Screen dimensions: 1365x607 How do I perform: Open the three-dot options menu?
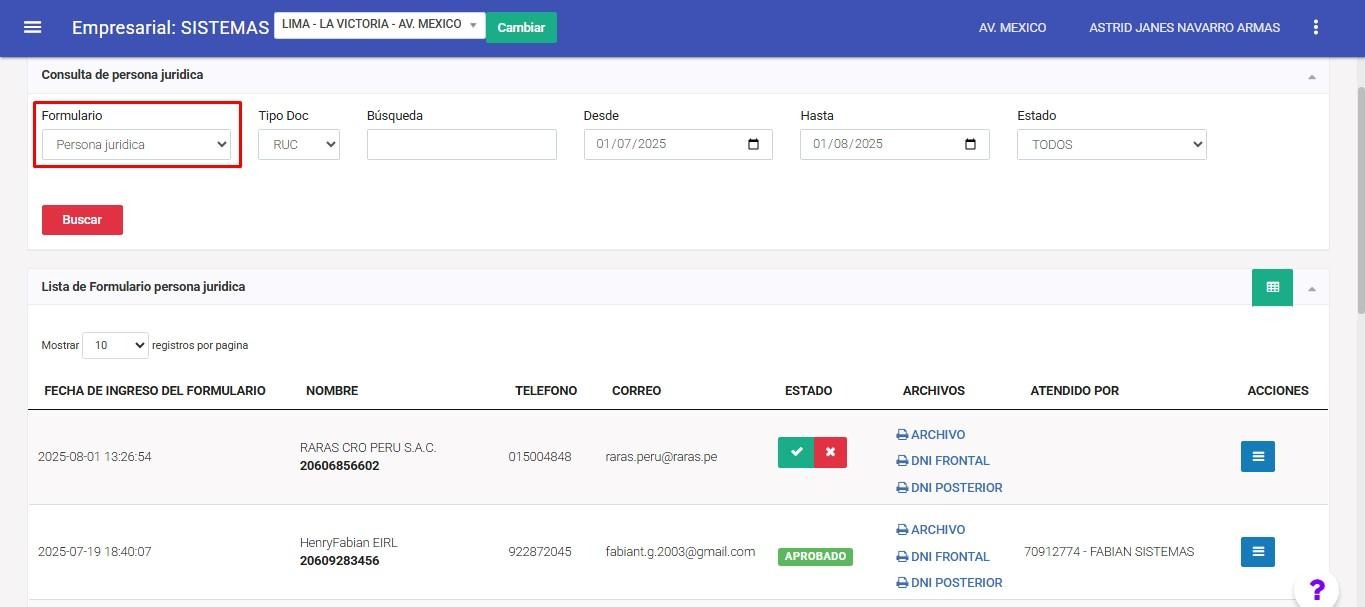click(1315, 27)
